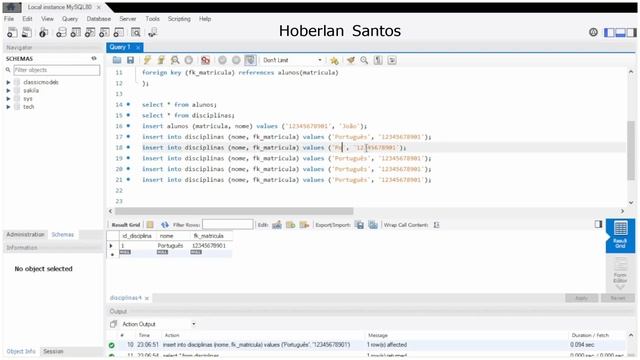The width and height of the screenshot is (640, 360).
Task: Create new schema toolbar icon
Action: tap(61, 33)
